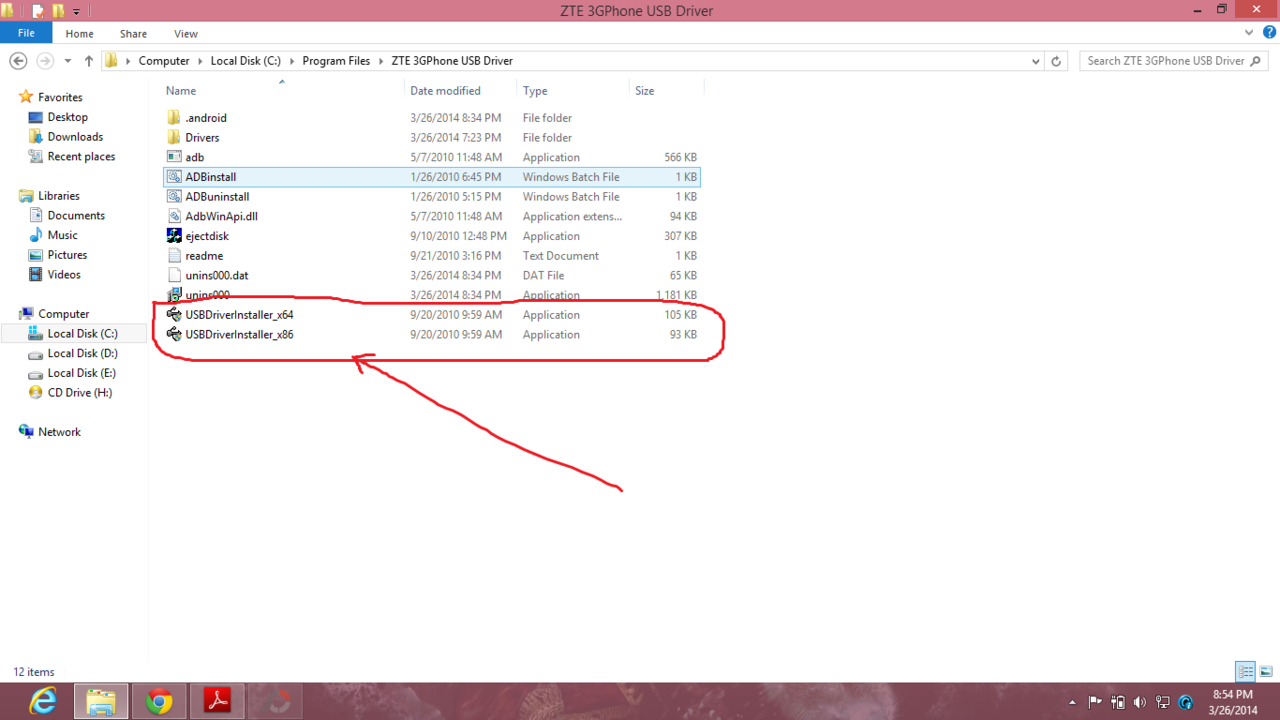1280x720 pixels.
Task: Show hidden system tray icons
Action: pos(1072,702)
